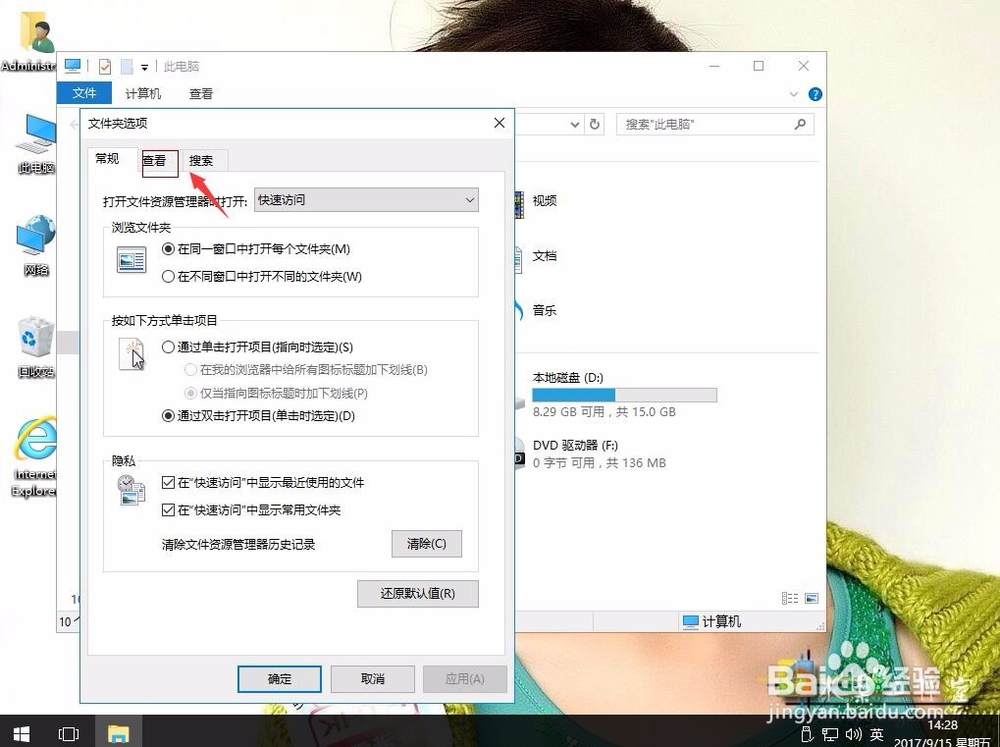The width and height of the screenshot is (1000, 747).
Task: Click the browse folders illustration icon
Action: tap(131, 260)
